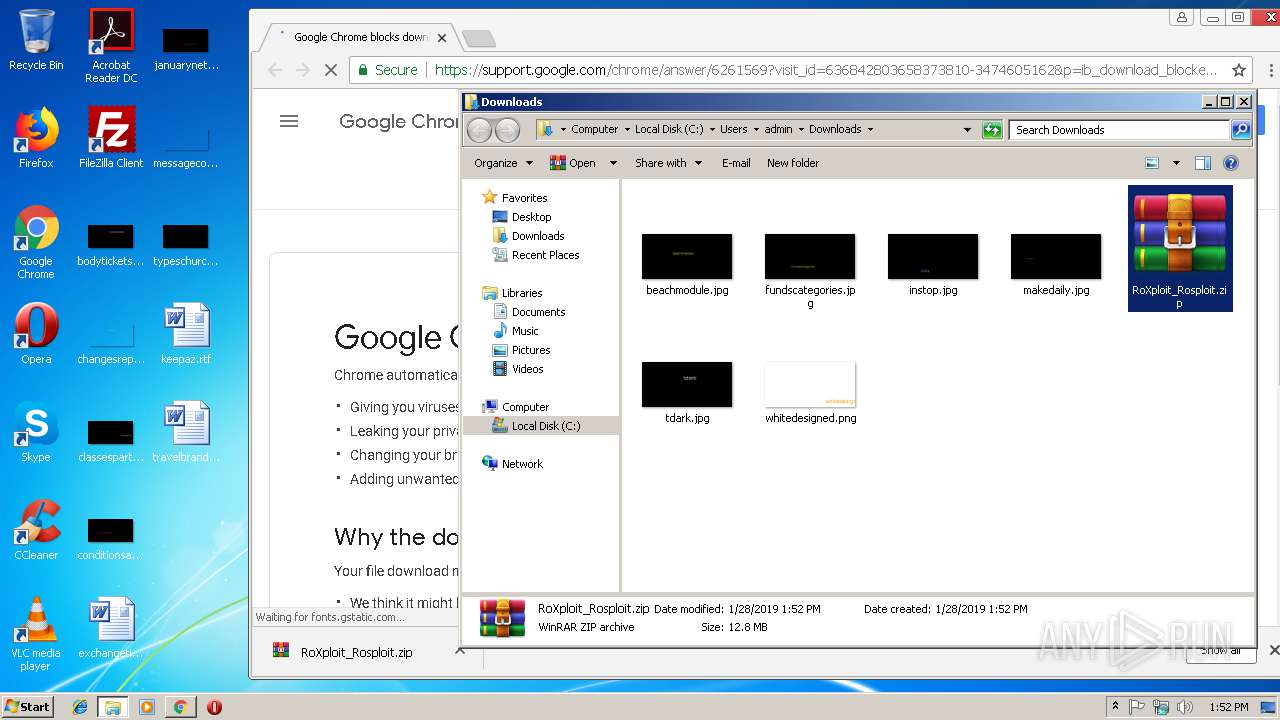Launch Skype from the desktop
Viewport: 1280px width, 720px height.
click(36, 432)
